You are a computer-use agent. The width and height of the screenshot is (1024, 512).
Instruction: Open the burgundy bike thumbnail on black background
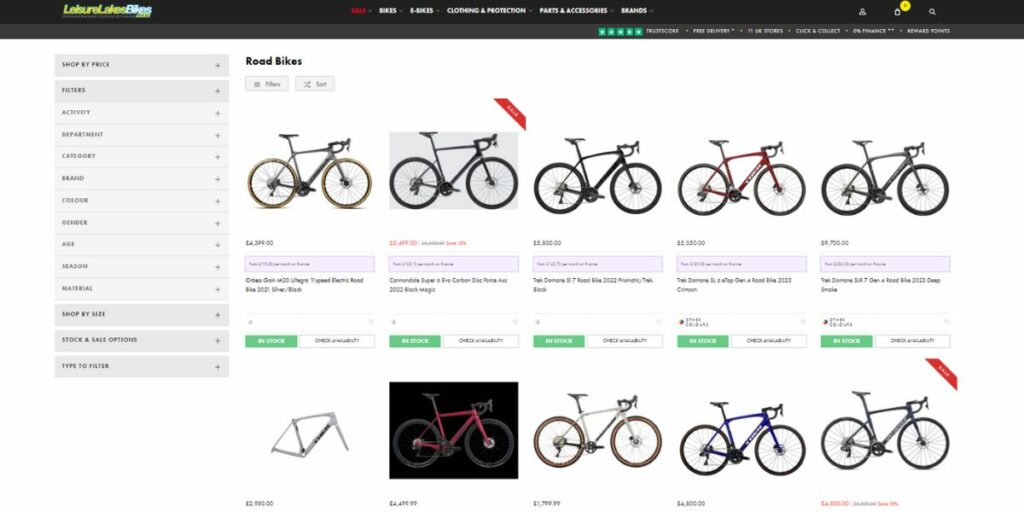point(454,430)
